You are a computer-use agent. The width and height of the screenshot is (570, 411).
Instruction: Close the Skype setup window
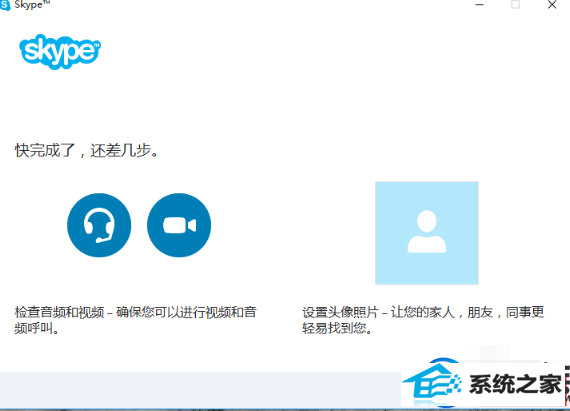pos(552,5)
